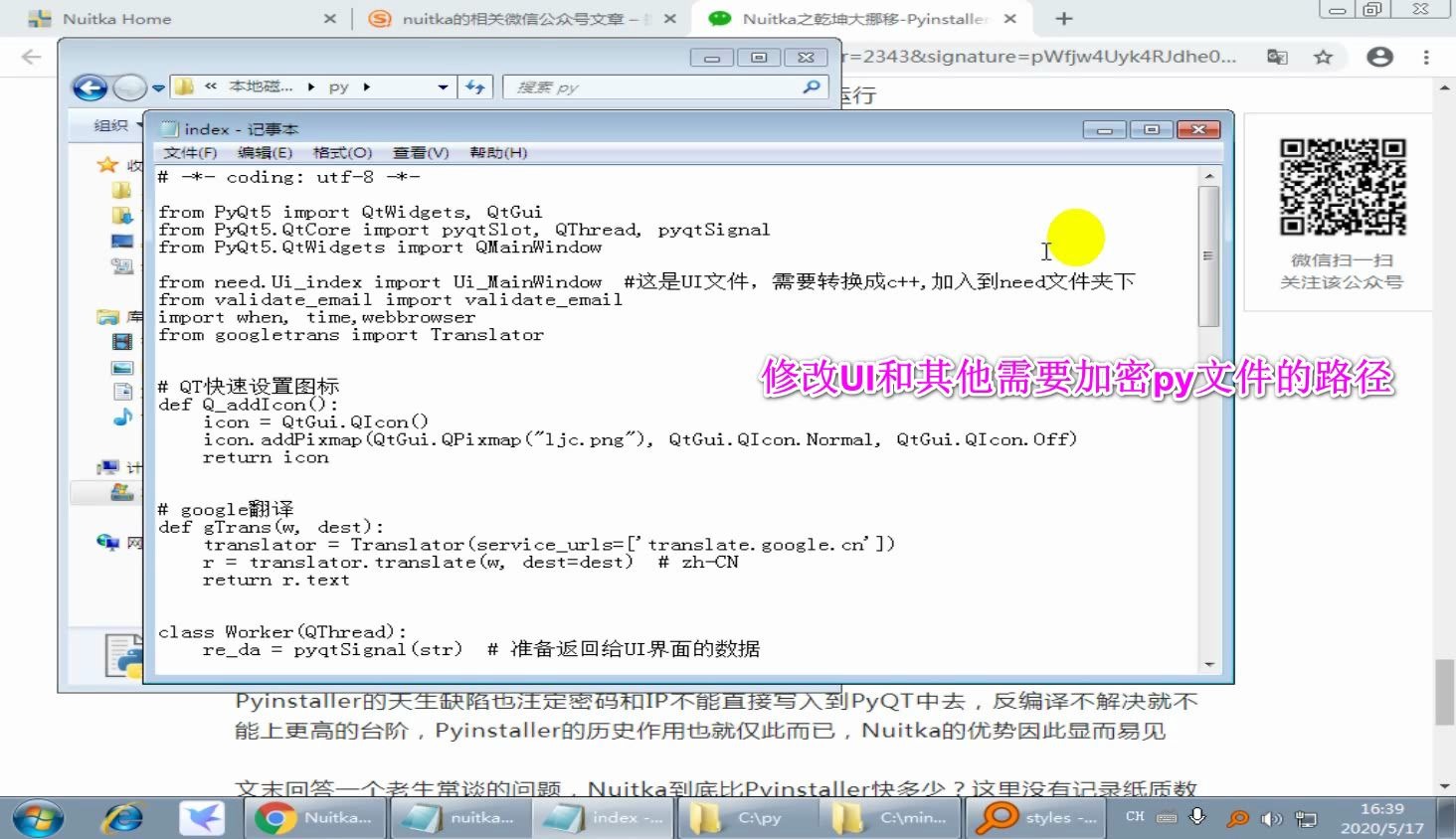This screenshot has width=1456, height=839.
Task: Click the CH input language indicator
Action: (x=1135, y=817)
